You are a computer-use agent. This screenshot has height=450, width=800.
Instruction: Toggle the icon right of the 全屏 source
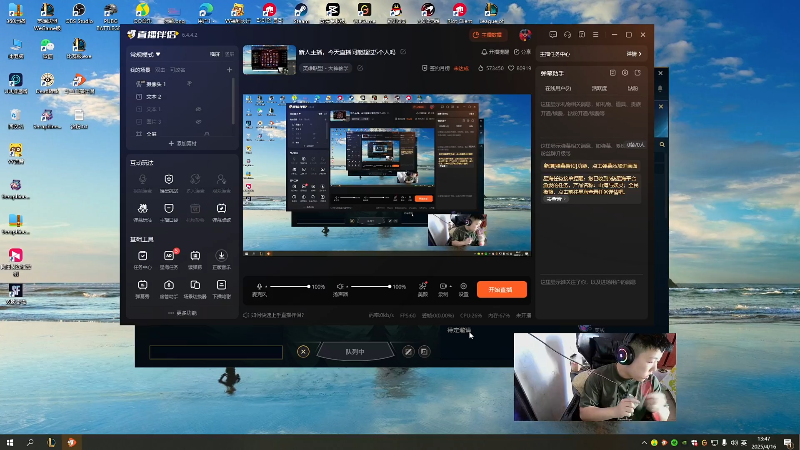pos(207,134)
